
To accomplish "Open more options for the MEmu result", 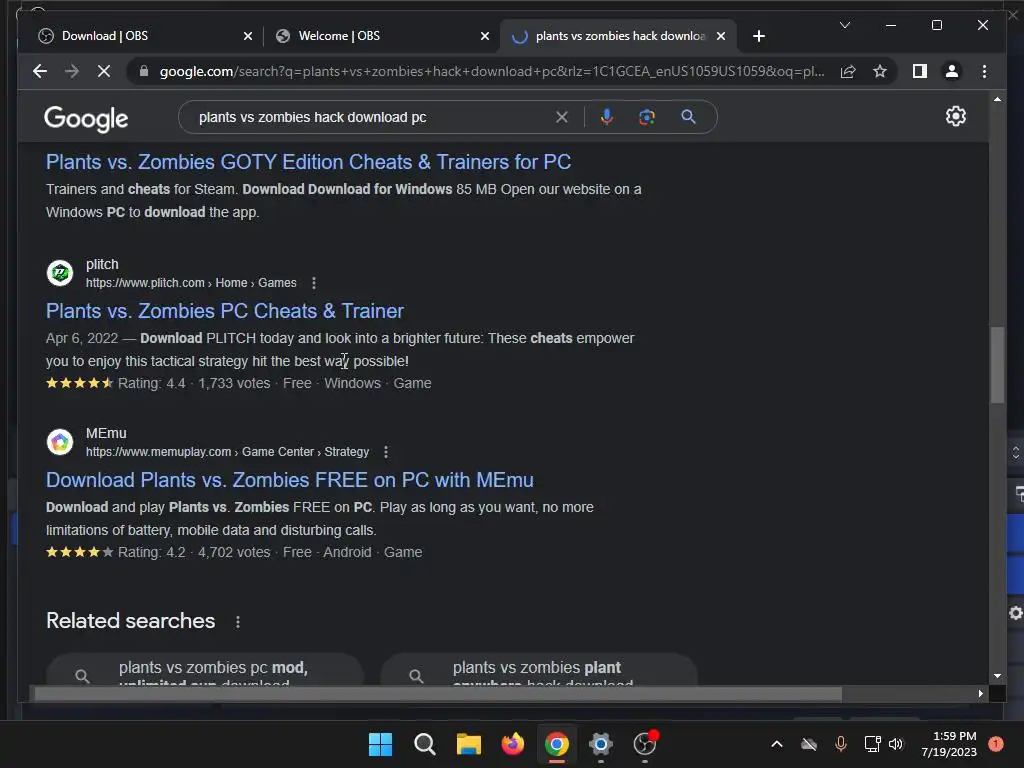I will pos(386,452).
